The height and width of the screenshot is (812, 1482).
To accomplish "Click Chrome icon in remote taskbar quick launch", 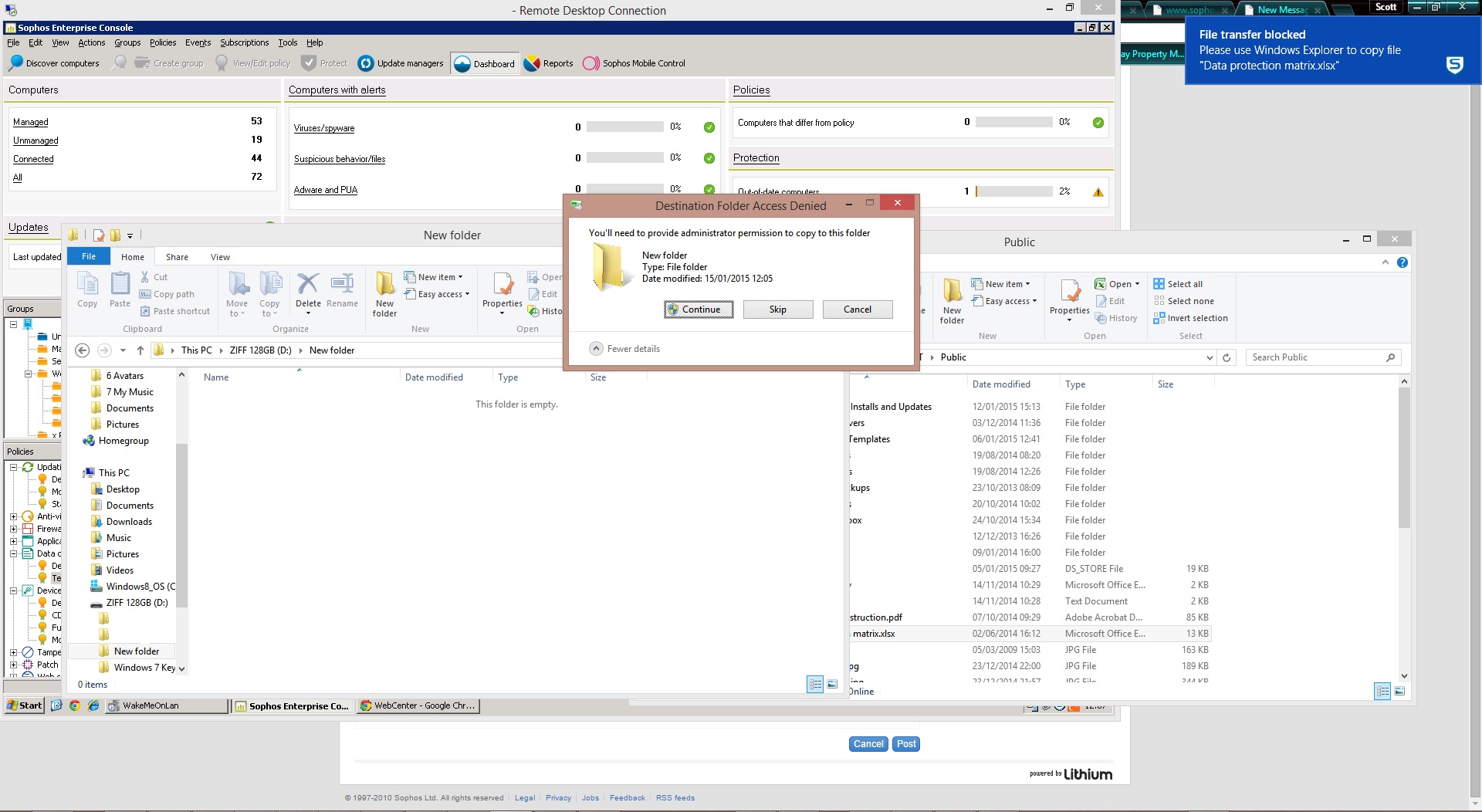I will (x=75, y=705).
